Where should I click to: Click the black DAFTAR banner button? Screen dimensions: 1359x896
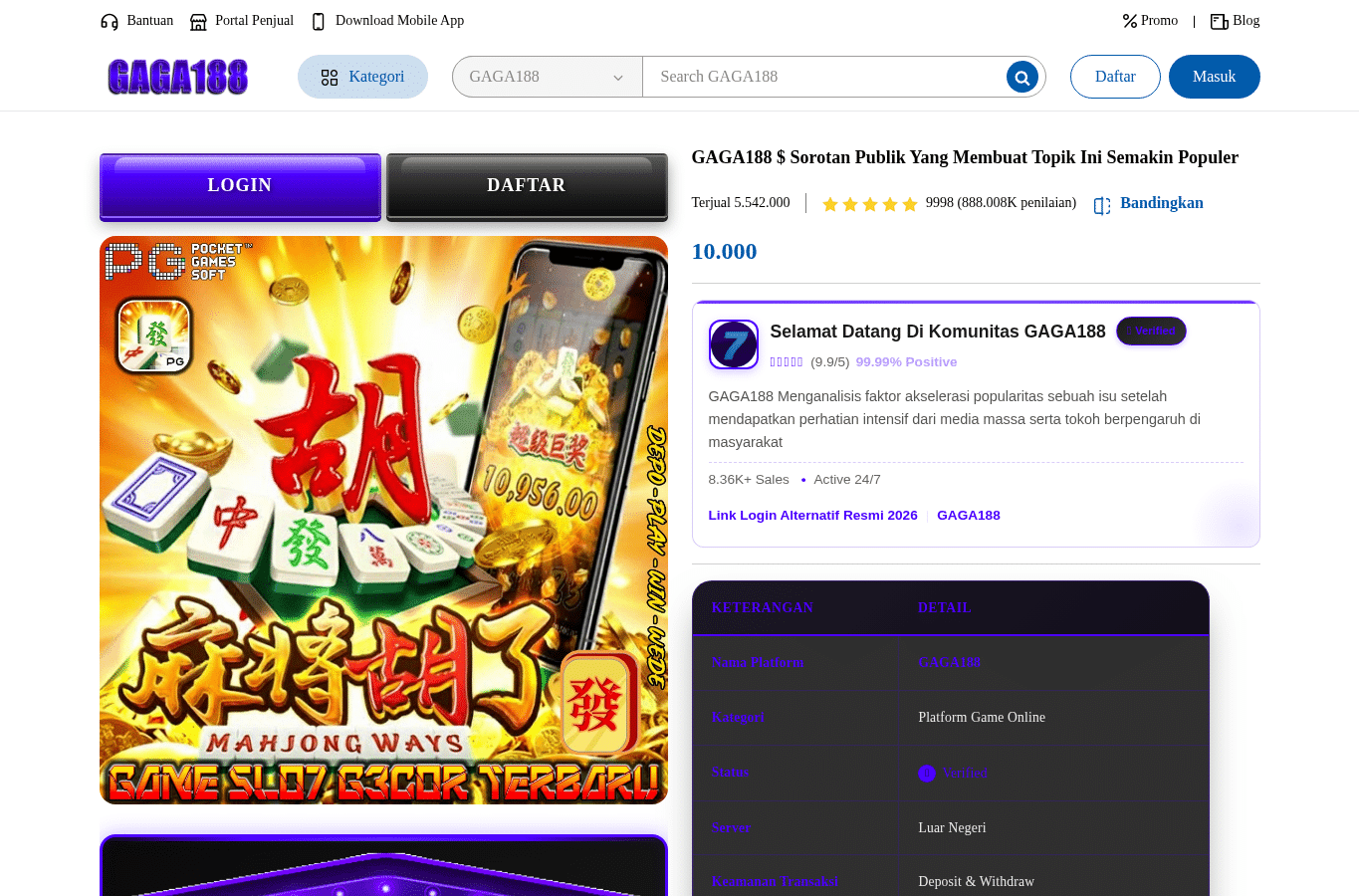click(527, 187)
